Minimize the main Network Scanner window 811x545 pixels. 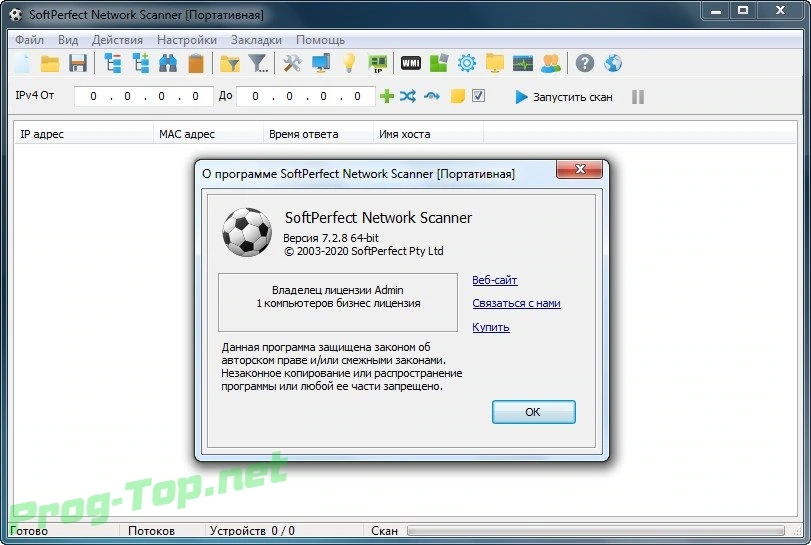coord(716,10)
